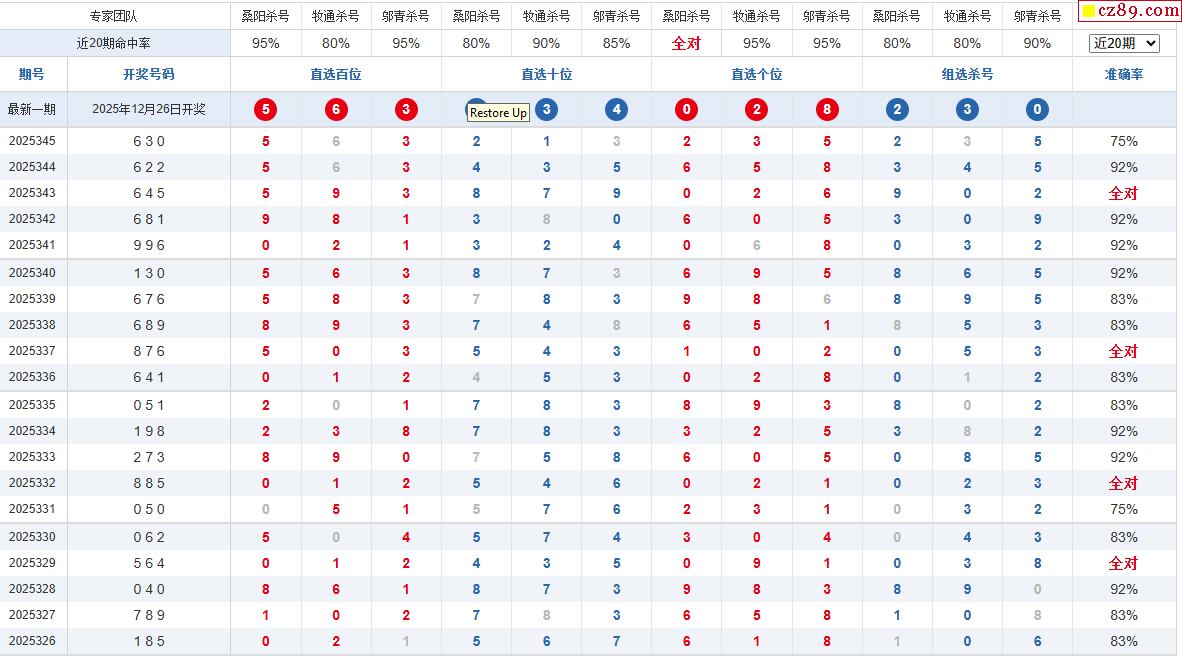Select issue number 2025329

(x=32, y=562)
